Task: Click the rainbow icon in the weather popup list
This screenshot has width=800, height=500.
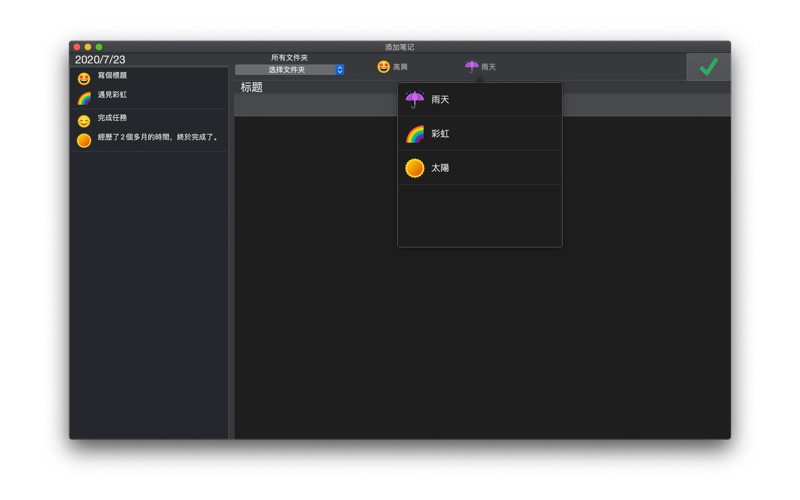Action: coord(414,134)
